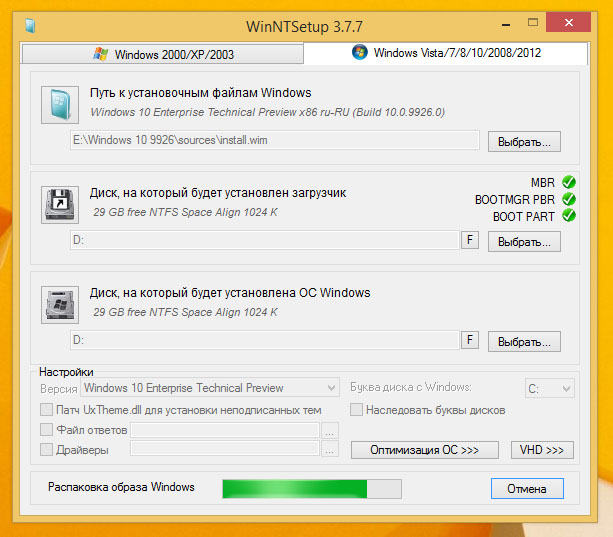This screenshot has height=537, width=613.
Task: Click the install.wim path input field
Action: pos(275,140)
